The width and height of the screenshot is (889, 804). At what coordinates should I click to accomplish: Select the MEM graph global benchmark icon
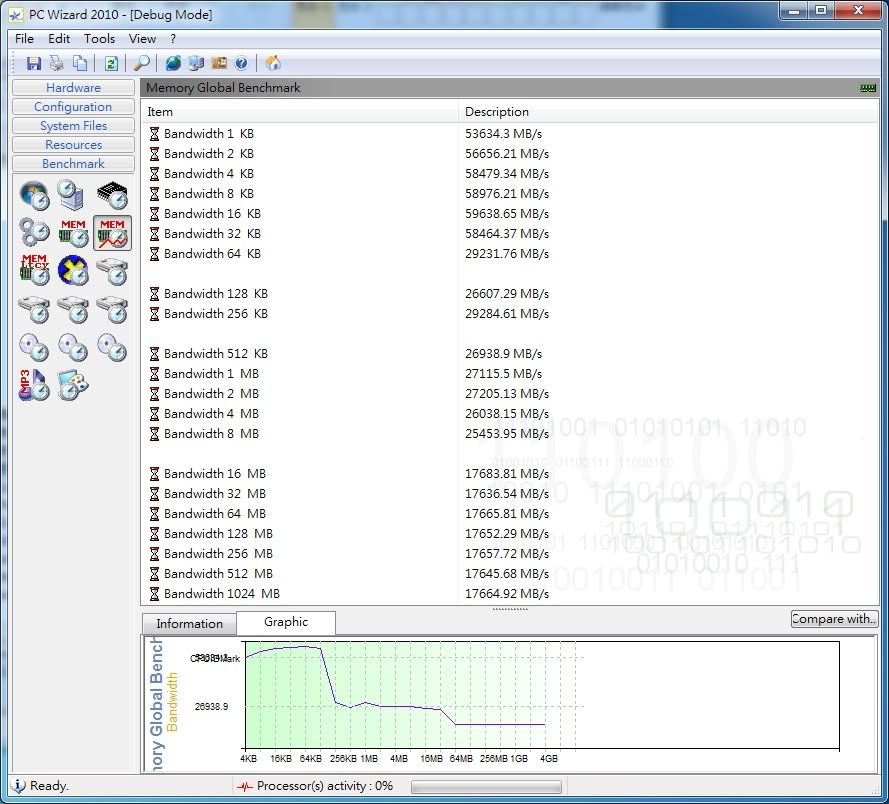tap(112, 232)
